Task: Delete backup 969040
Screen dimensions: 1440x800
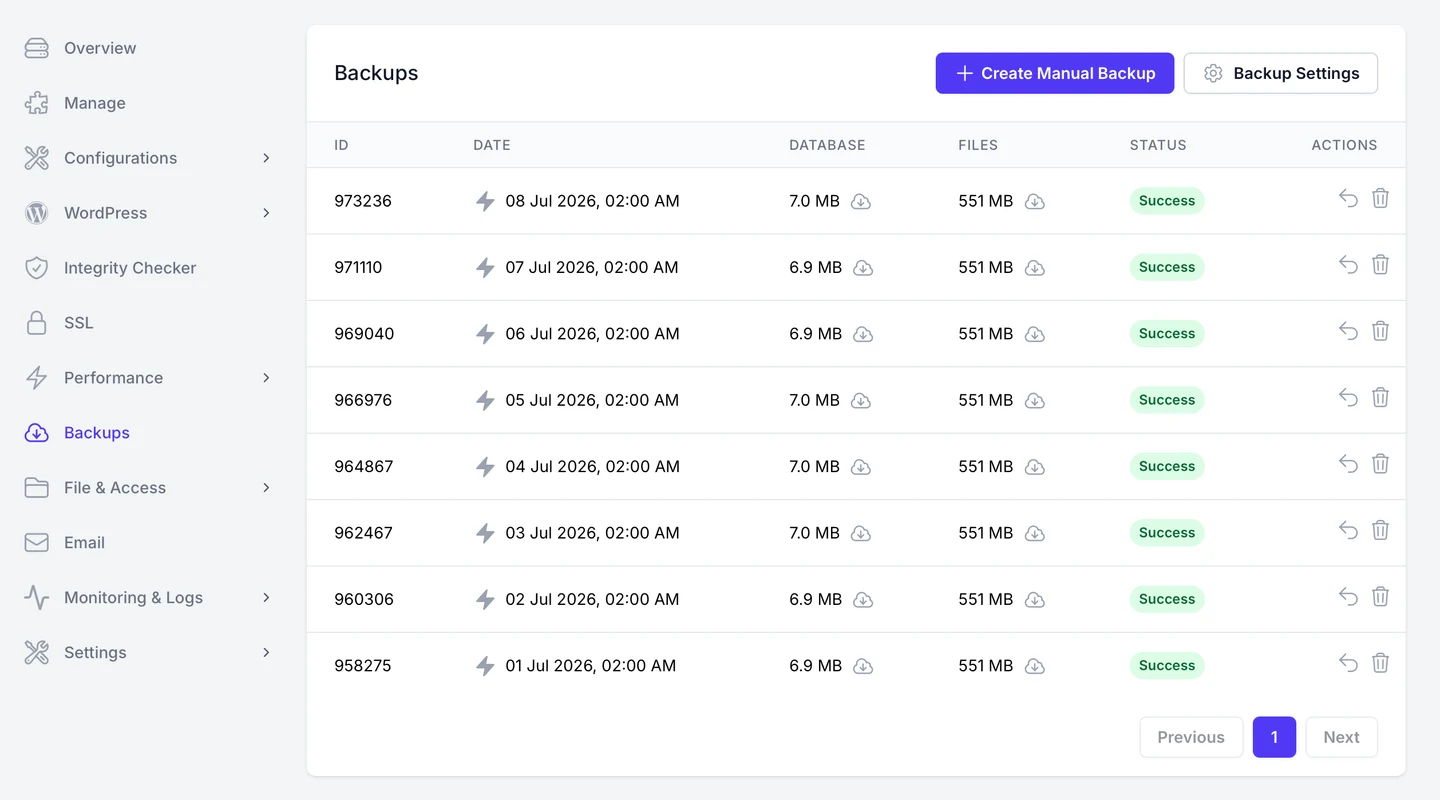Action: click(x=1380, y=331)
